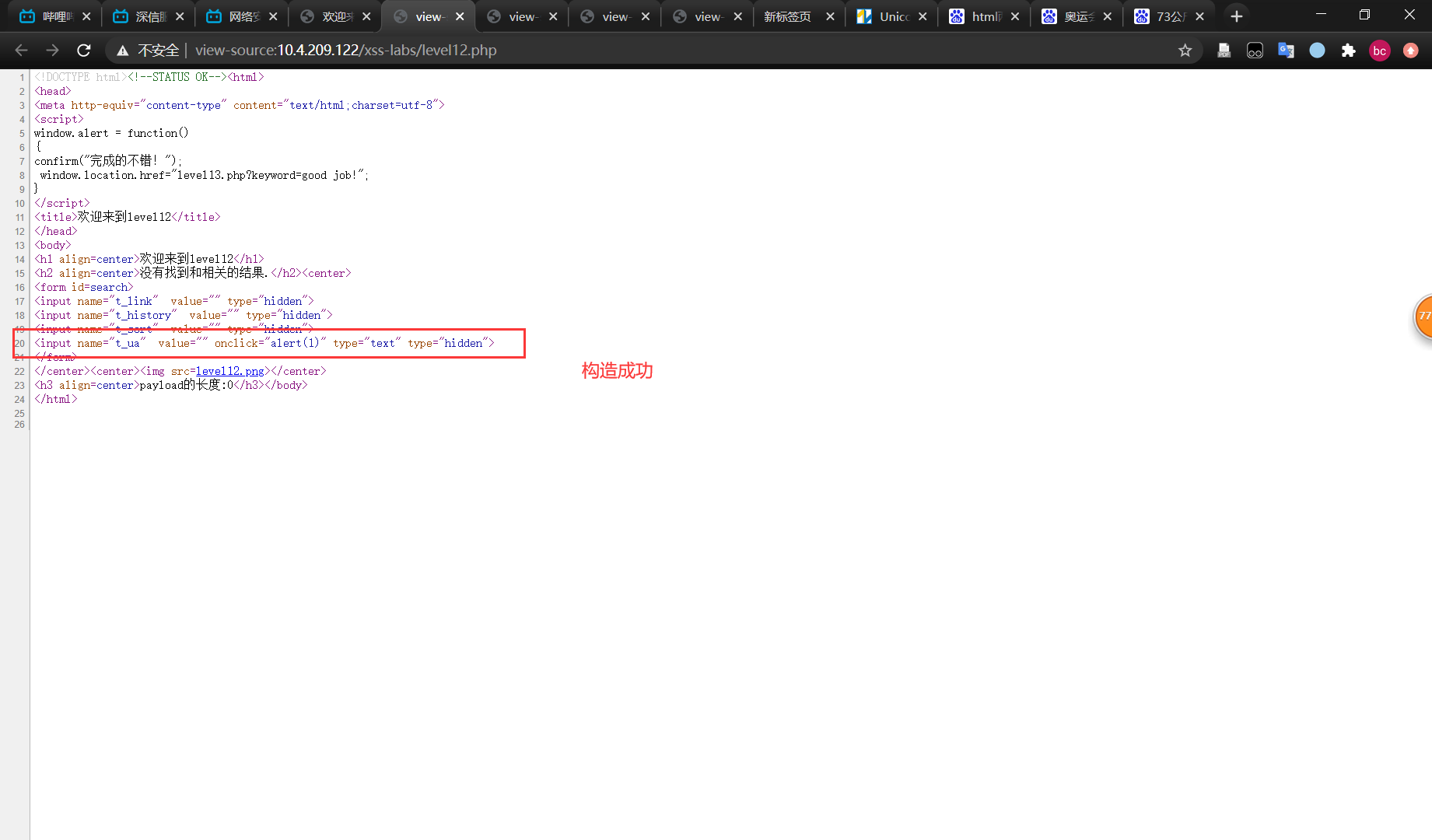Screen dimensions: 1432x840
Task: Click the meta http-equiv content-type line
Action: pyautogui.click(x=240, y=106)
